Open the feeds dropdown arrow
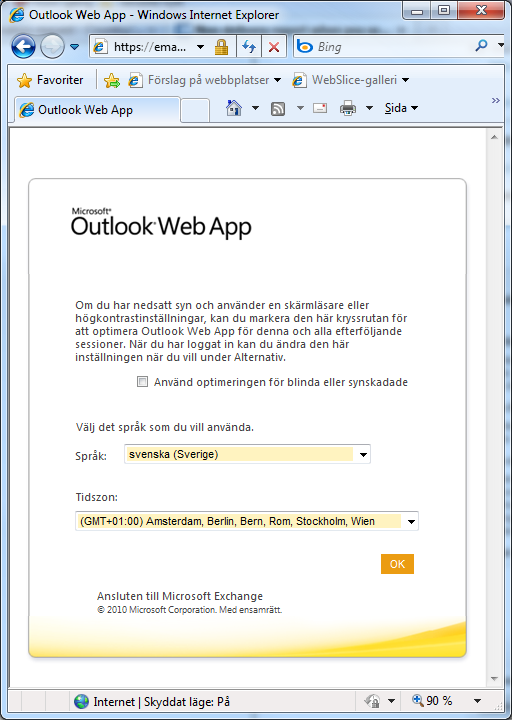This screenshot has width=512, height=720. point(300,108)
